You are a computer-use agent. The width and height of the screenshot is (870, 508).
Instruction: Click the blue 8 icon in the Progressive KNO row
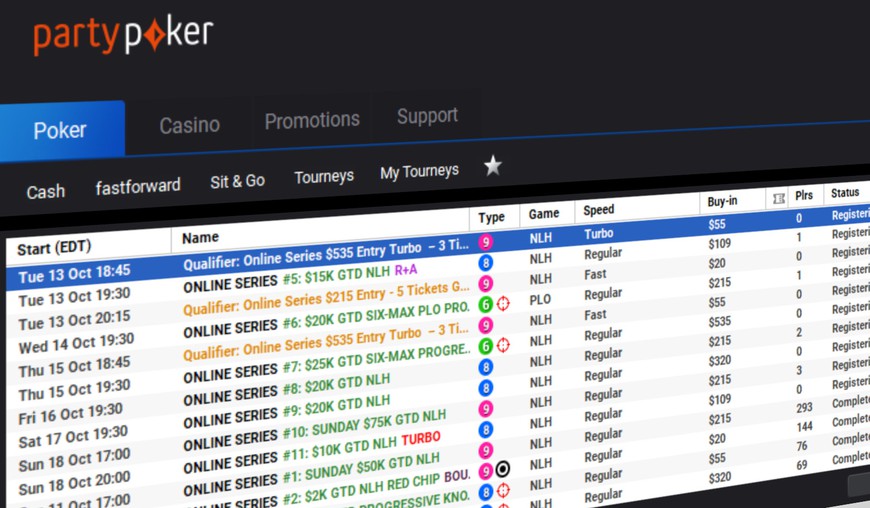click(485, 492)
